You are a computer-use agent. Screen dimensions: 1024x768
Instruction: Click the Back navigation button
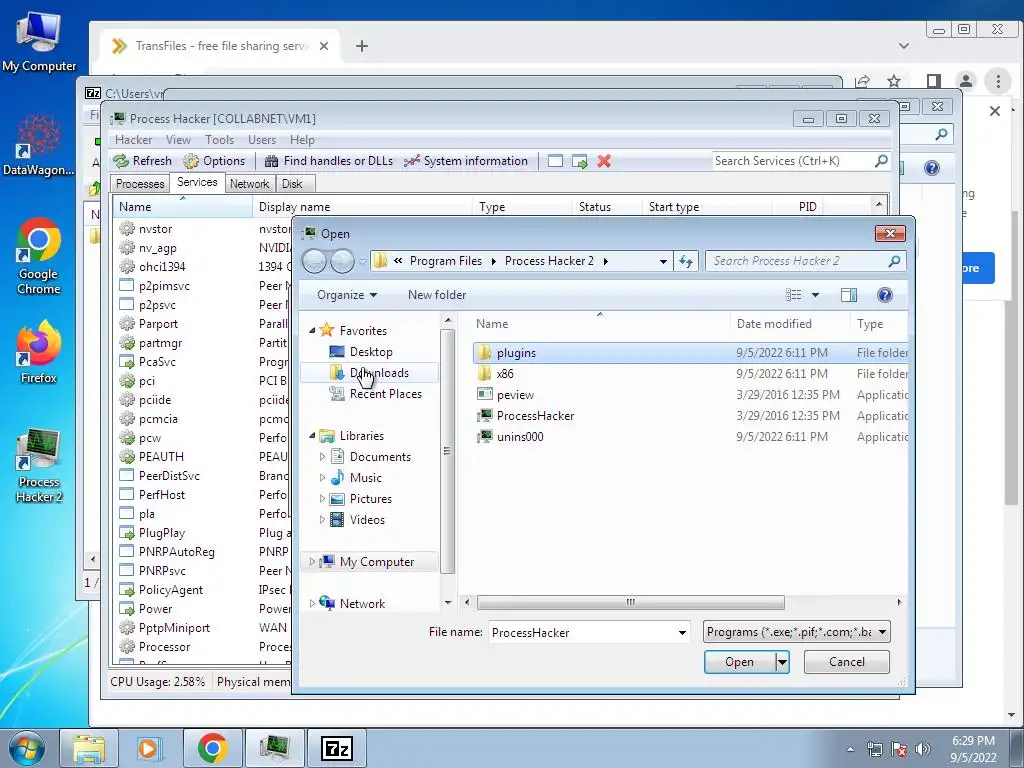314,261
